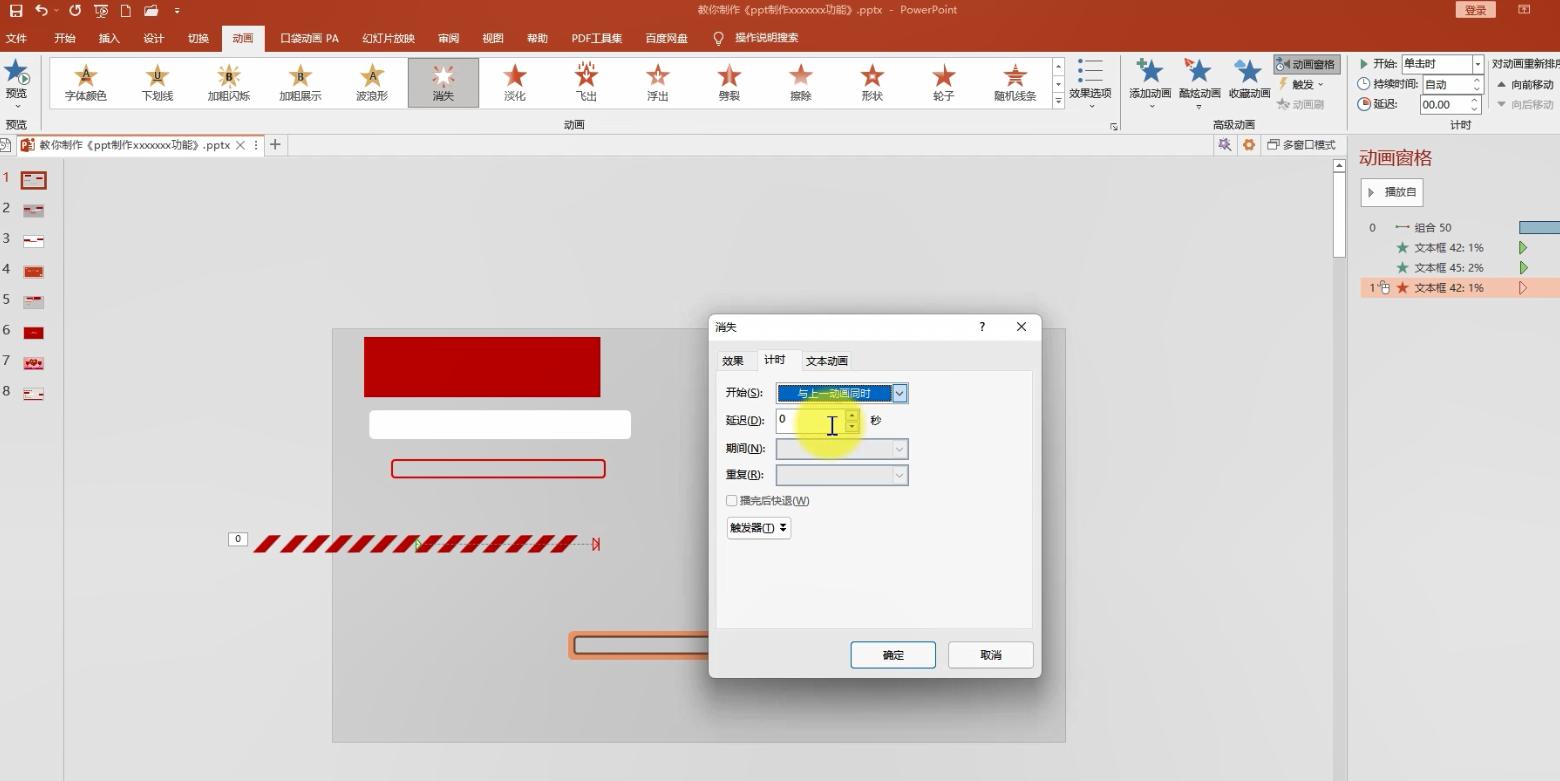The image size is (1560, 781).
Task: Expand the 开始 dropdown in the dialog
Action: click(x=899, y=393)
